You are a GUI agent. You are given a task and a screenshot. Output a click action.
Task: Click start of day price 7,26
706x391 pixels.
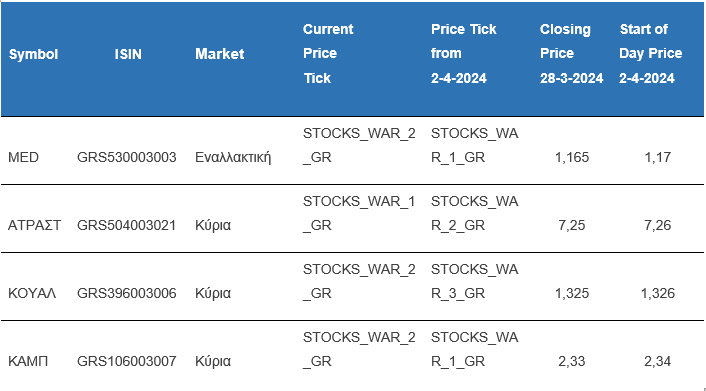[x=657, y=225]
